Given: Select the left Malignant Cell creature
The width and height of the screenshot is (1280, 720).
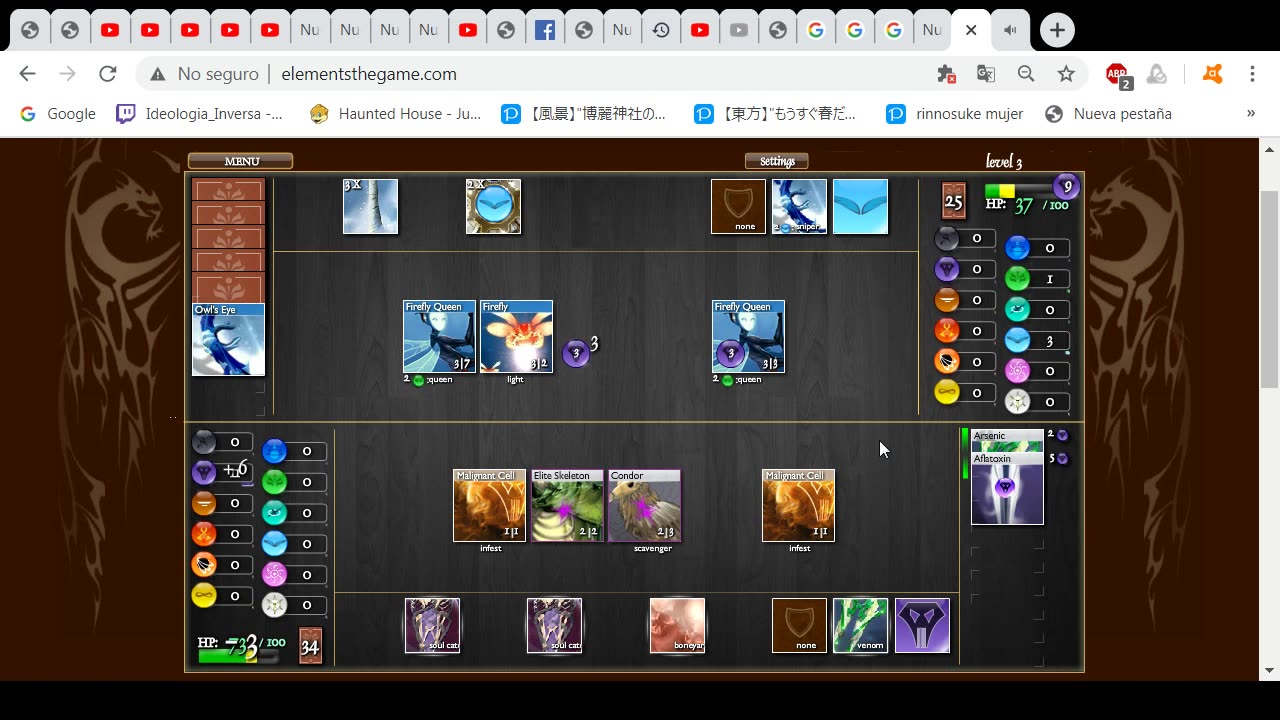Looking at the screenshot, I should [489, 506].
